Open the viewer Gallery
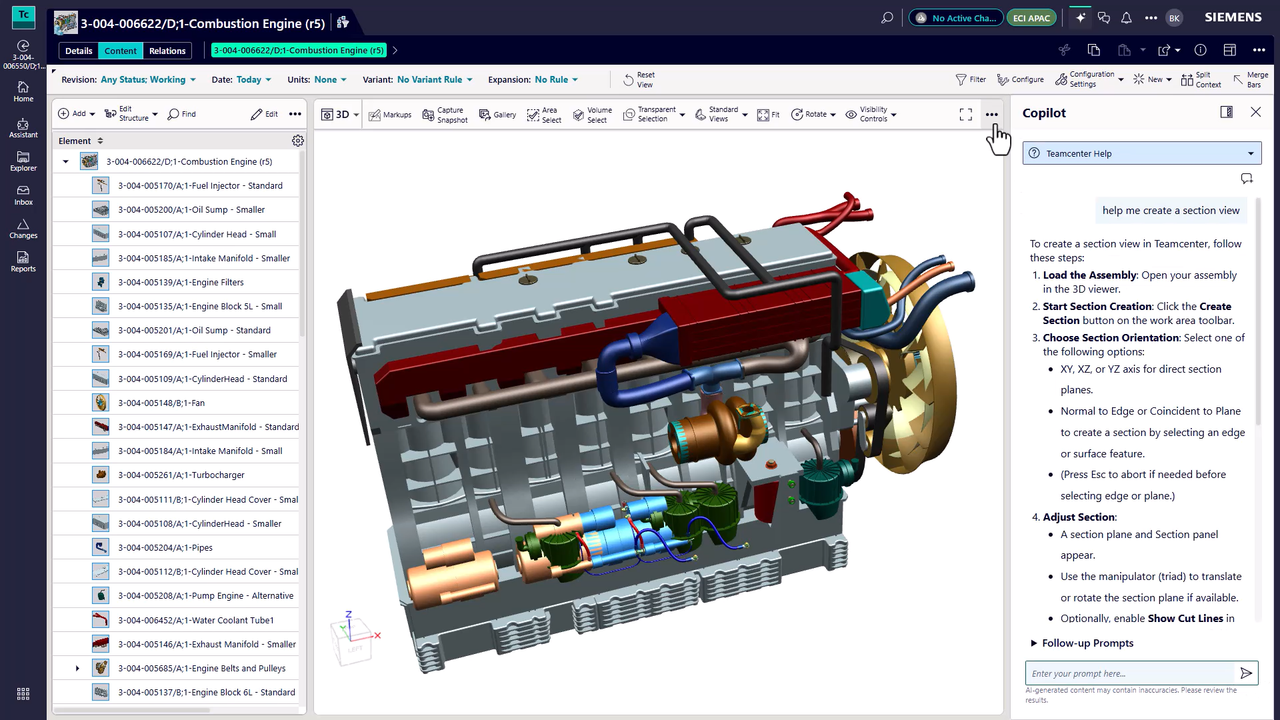The width and height of the screenshot is (1280, 720). [x=497, y=115]
